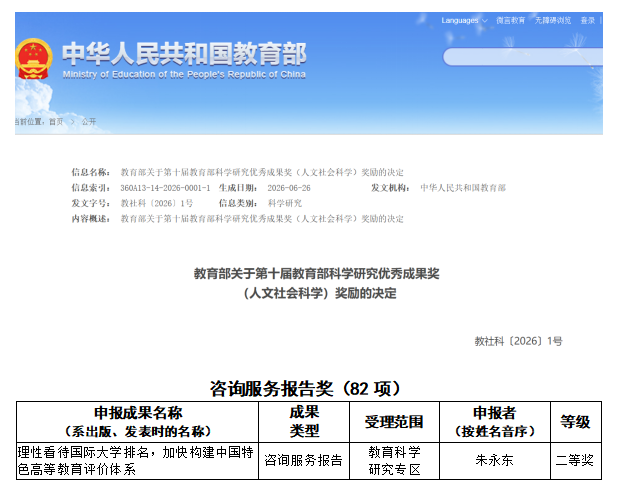619x492 pixels.
Task: Open the 微言教育 link
Action: 510,21
